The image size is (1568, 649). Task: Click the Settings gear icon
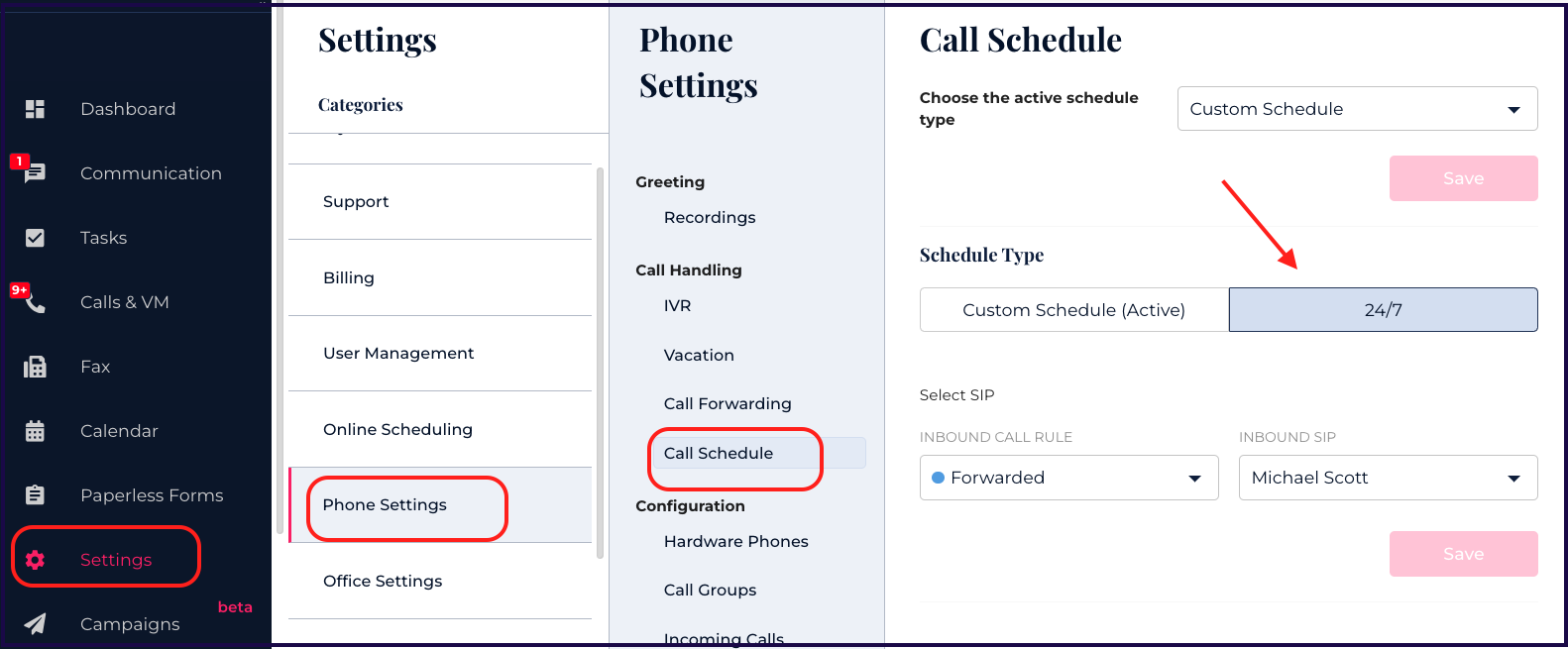(x=35, y=560)
